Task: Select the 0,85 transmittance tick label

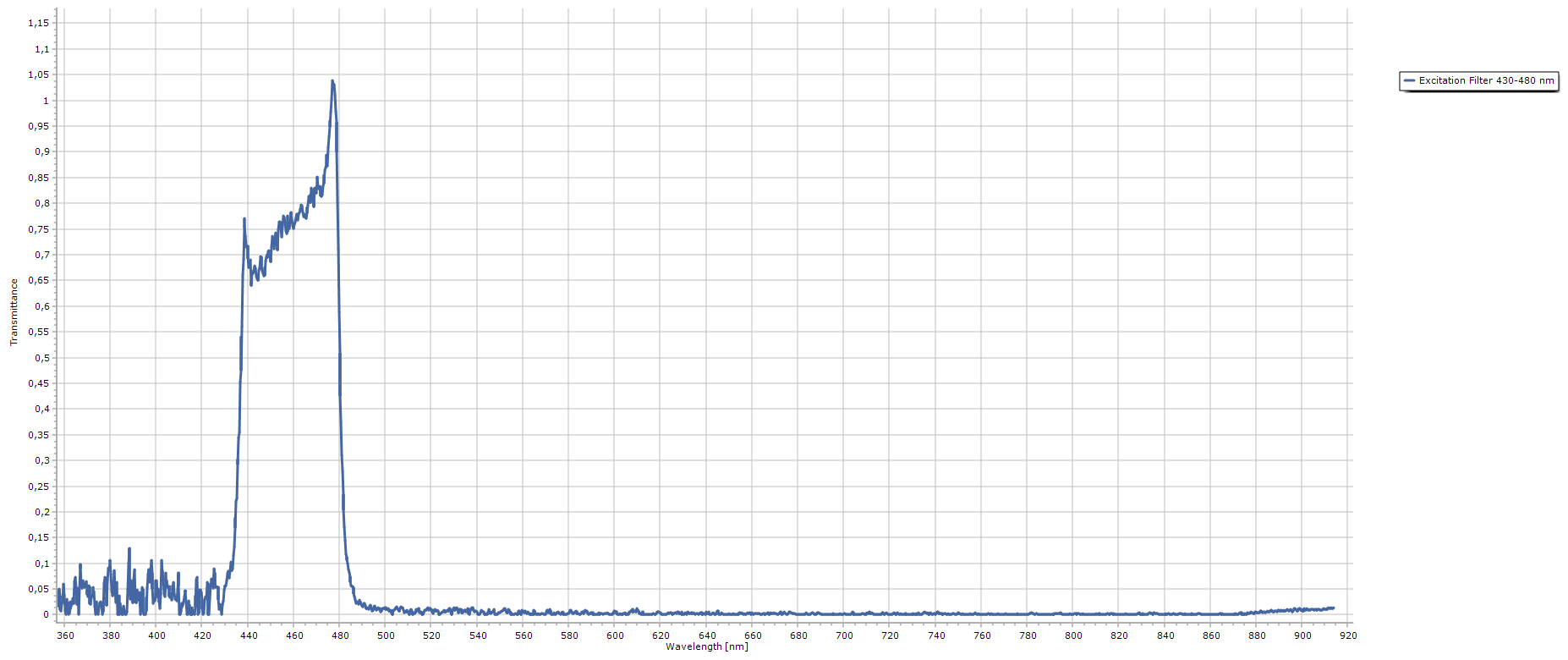Action: pyautogui.click(x=39, y=178)
